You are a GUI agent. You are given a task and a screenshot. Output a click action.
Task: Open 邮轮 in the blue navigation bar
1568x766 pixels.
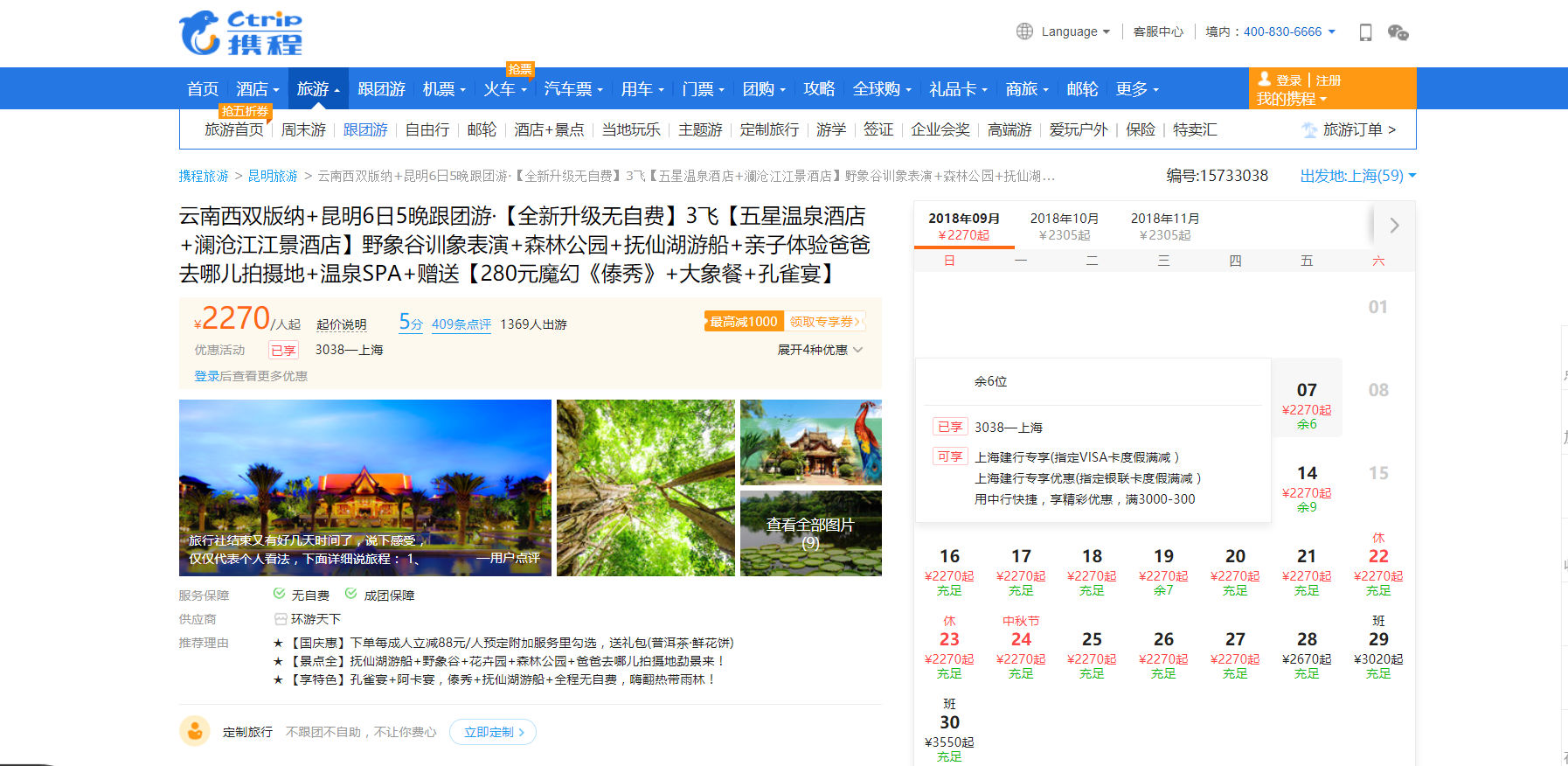(1082, 88)
